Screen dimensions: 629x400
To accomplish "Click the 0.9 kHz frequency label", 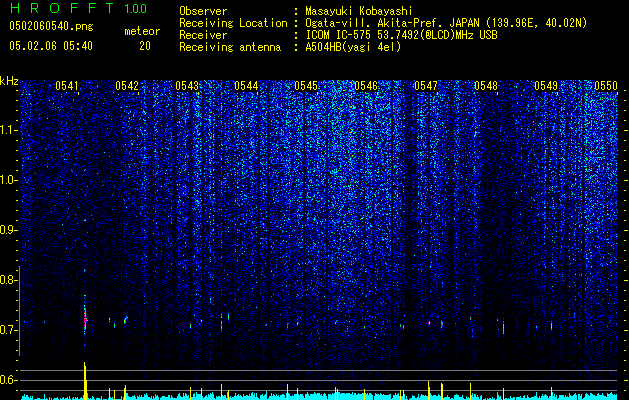I will (x=8, y=230).
